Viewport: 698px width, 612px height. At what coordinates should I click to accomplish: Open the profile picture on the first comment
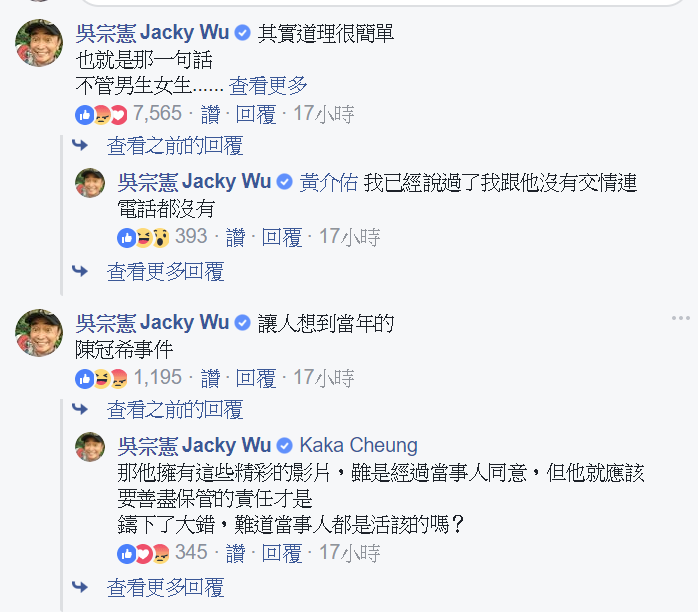(39, 43)
